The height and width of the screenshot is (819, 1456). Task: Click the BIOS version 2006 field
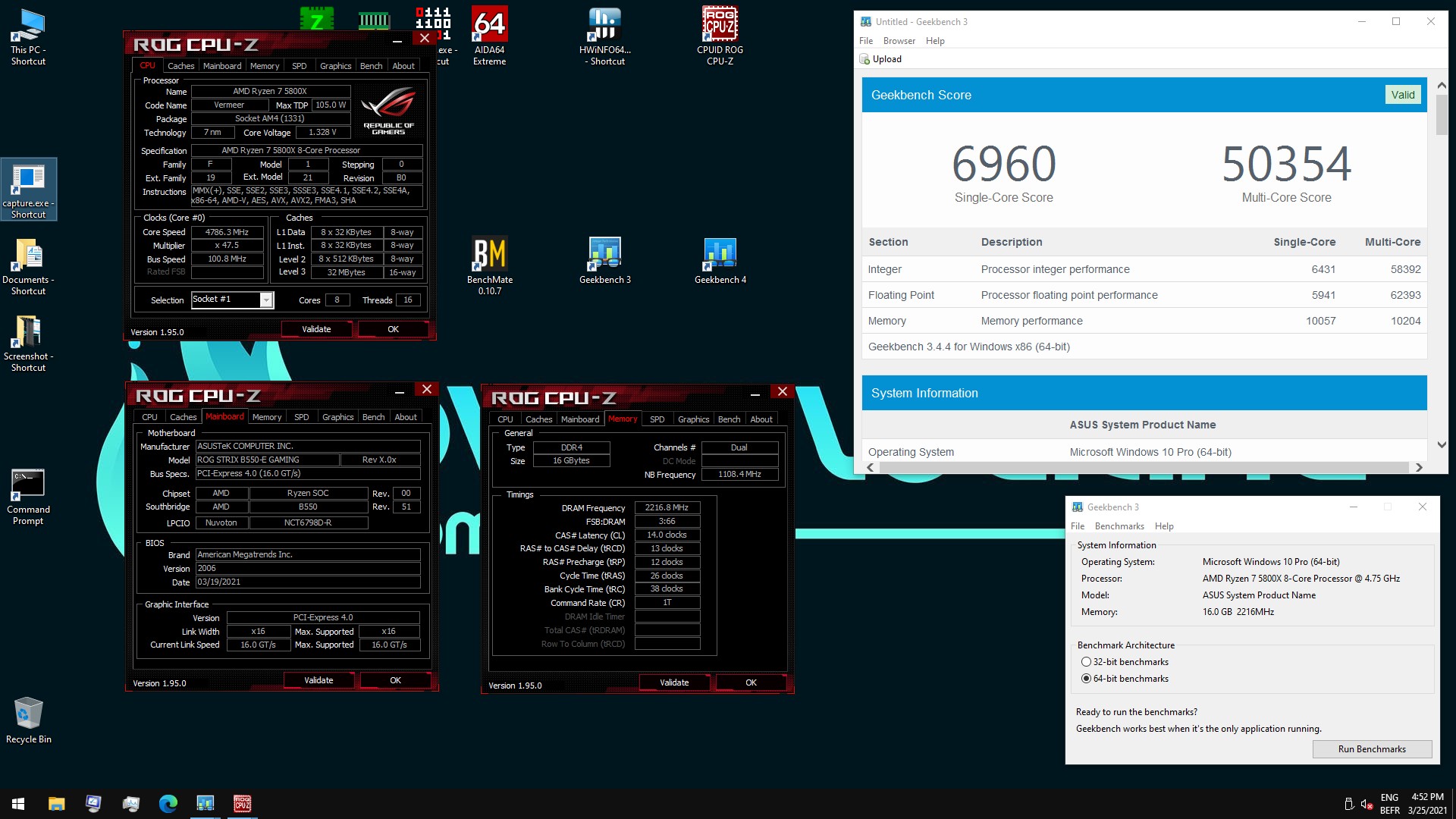(308, 568)
